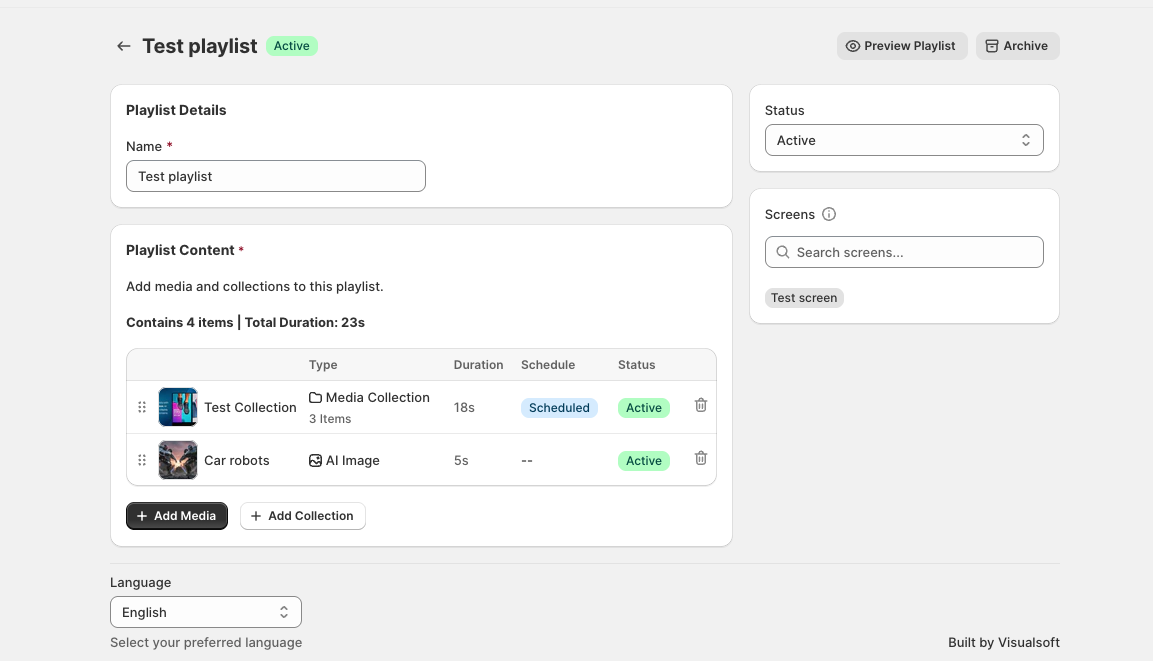Click the Active status of Test Collection
The image size is (1153, 661).
643,408
